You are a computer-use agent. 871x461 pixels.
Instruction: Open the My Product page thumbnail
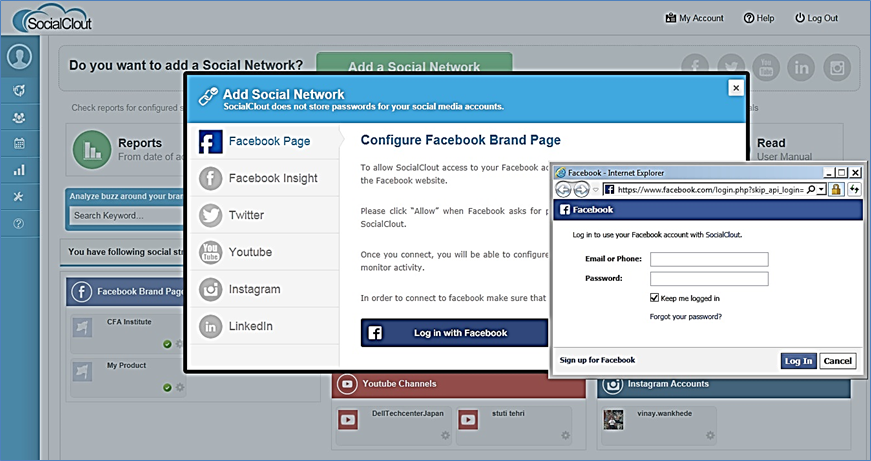tap(82, 371)
